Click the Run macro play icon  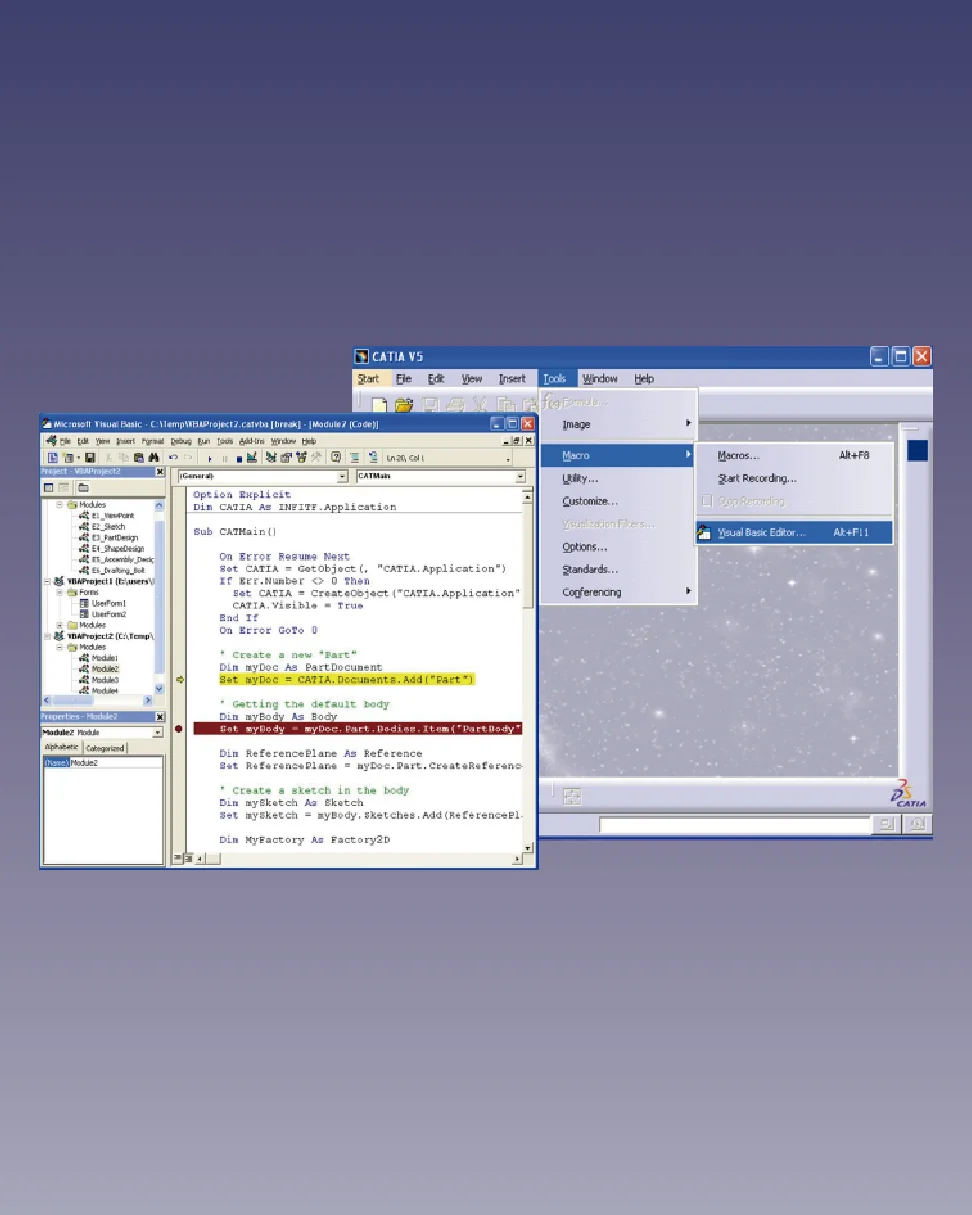pos(210,457)
